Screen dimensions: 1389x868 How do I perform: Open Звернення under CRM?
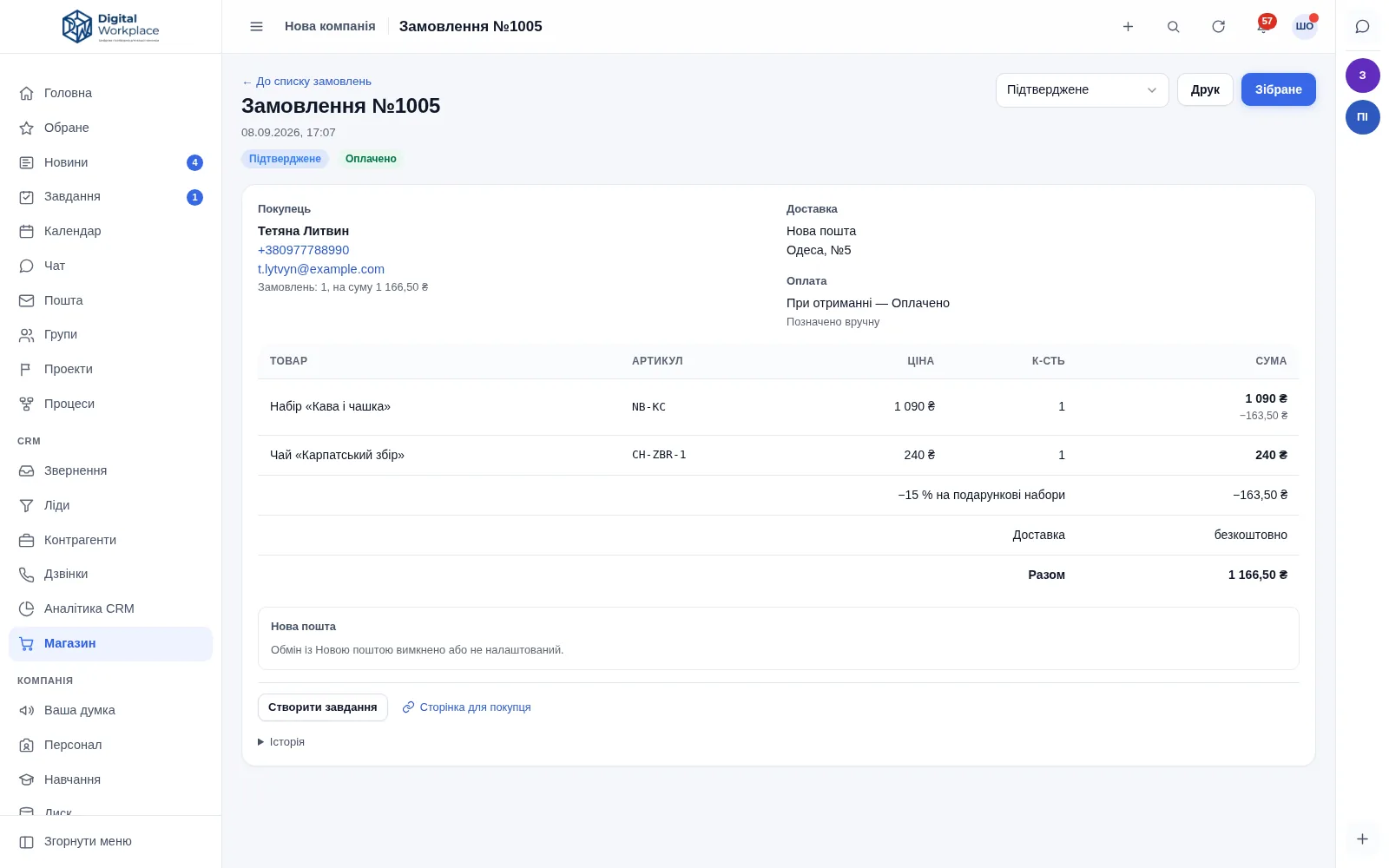click(x=110, y=470)
